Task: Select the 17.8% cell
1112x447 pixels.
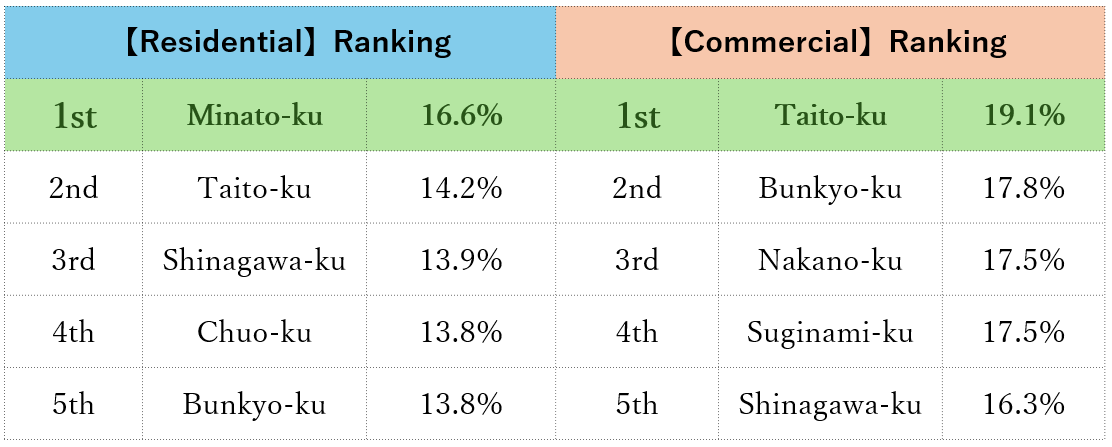Action: click(1024, 189)
